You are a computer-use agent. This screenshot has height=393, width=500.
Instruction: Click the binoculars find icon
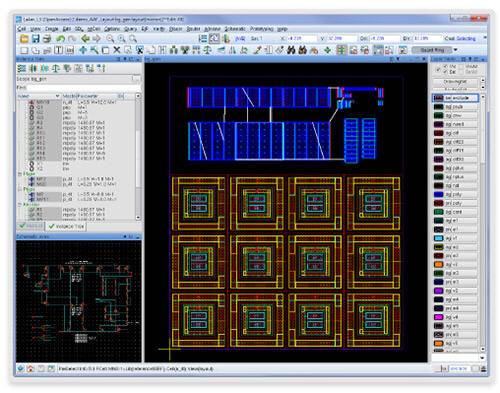(x=291, y=50)
